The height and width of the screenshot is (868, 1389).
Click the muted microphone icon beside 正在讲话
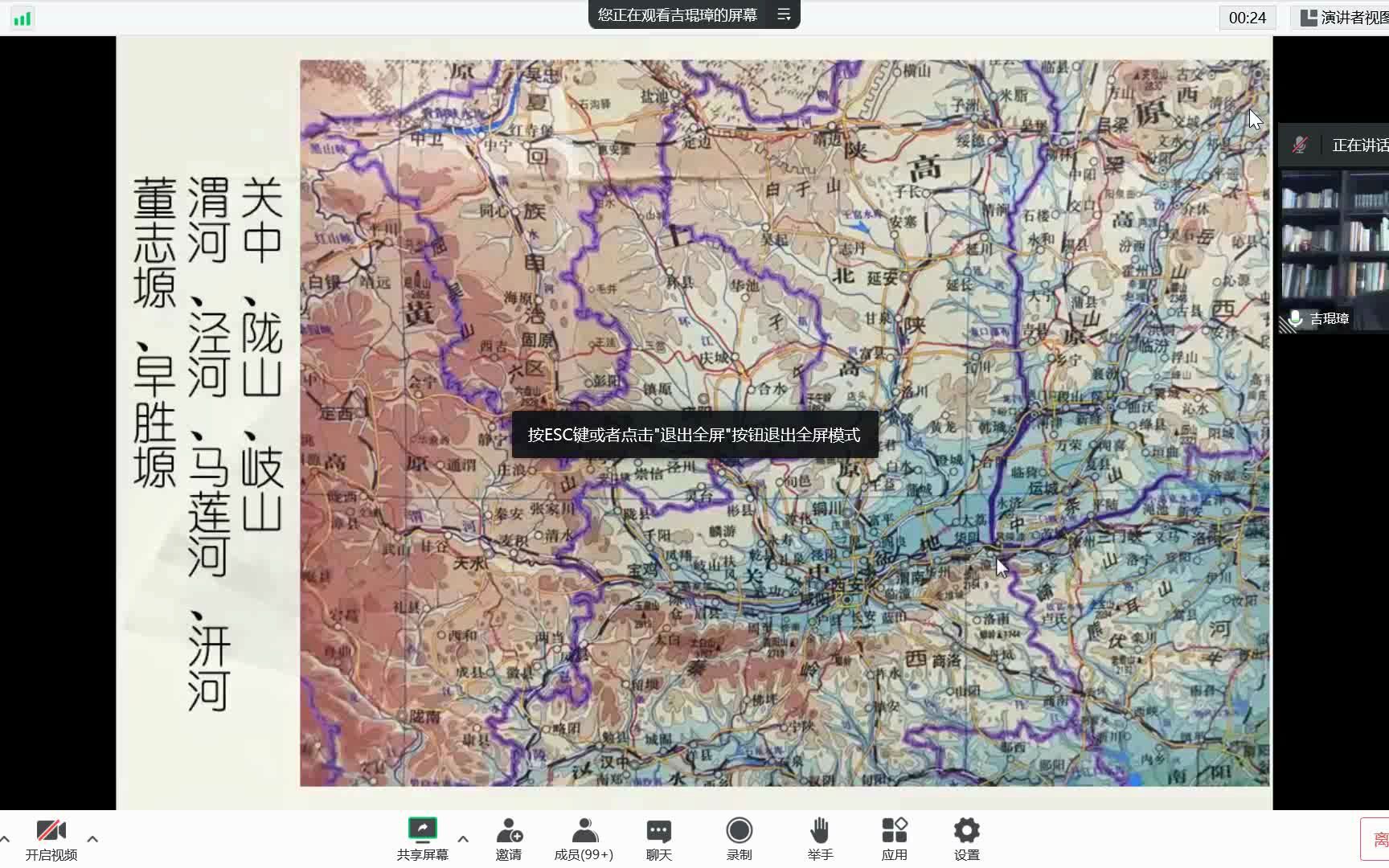click(1299, 145)
